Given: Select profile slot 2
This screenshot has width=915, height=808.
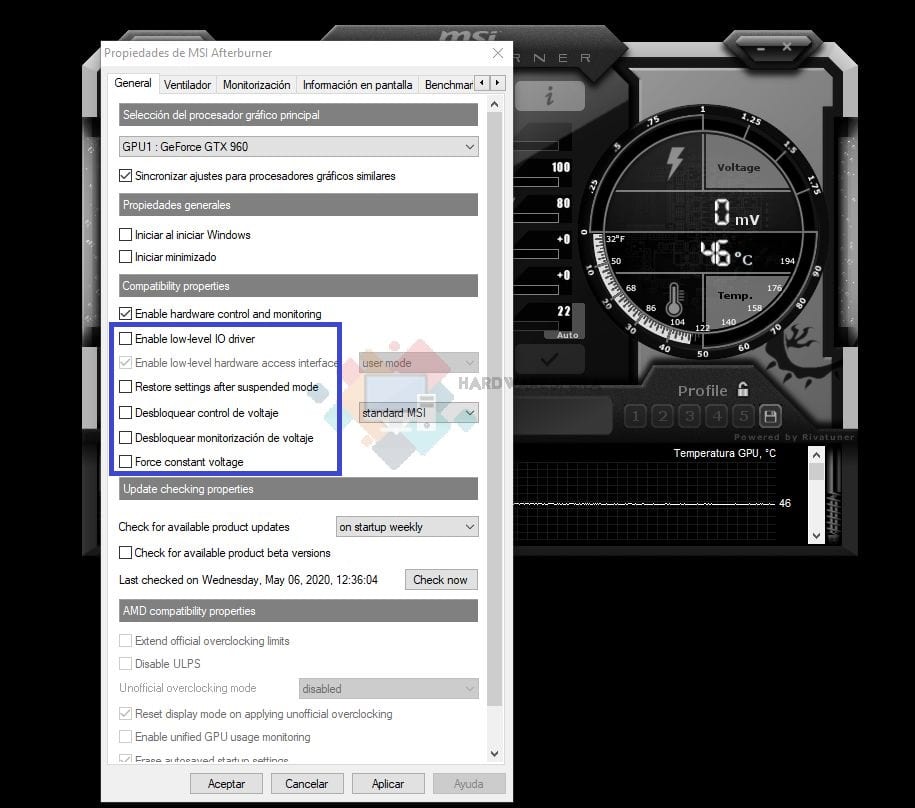Looking at the screenshot, I should (662, 416).
